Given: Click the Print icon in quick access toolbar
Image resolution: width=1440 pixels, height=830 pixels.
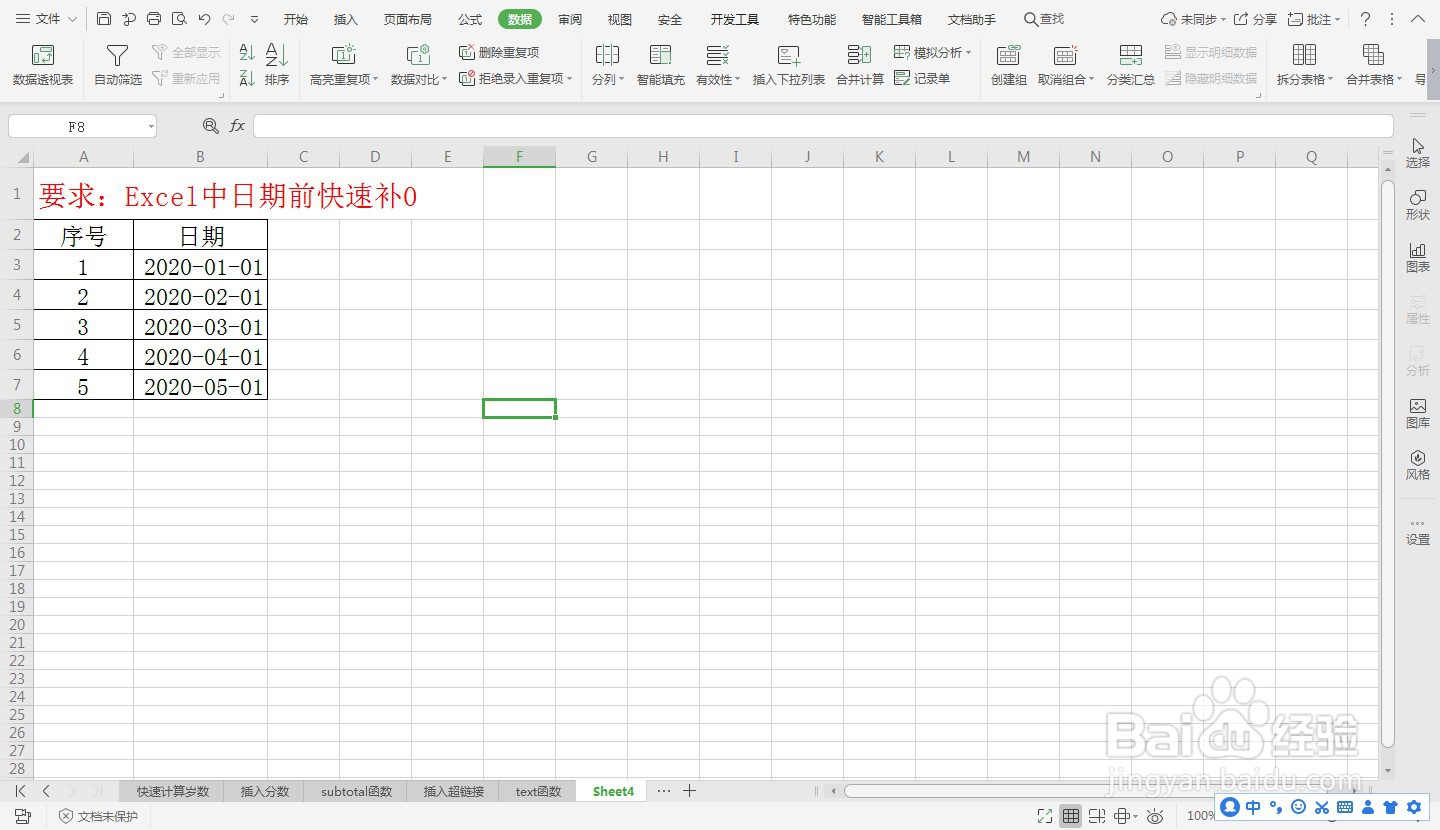Looking at the screenshot, I should point(154,19).
